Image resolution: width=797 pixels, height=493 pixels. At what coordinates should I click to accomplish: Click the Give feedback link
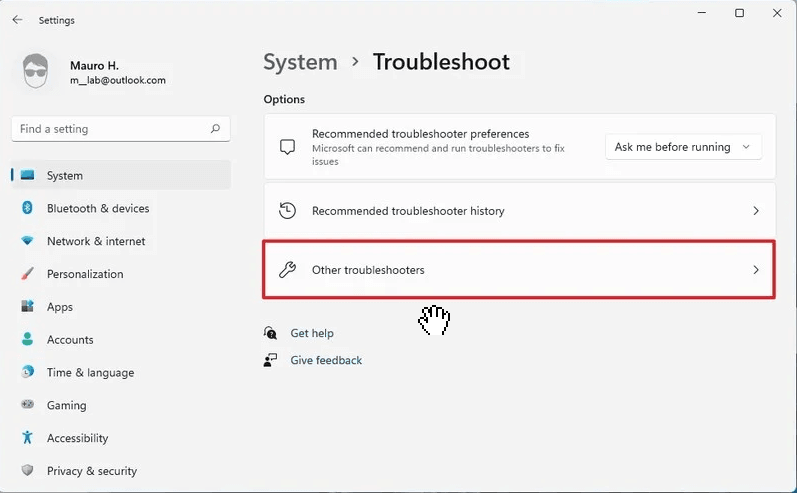tap(326, 360)
